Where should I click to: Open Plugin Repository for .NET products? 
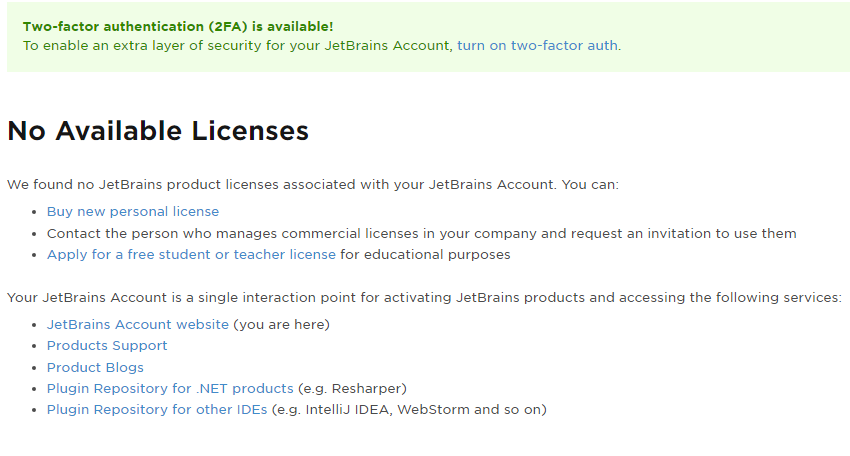tap(170, 389)
